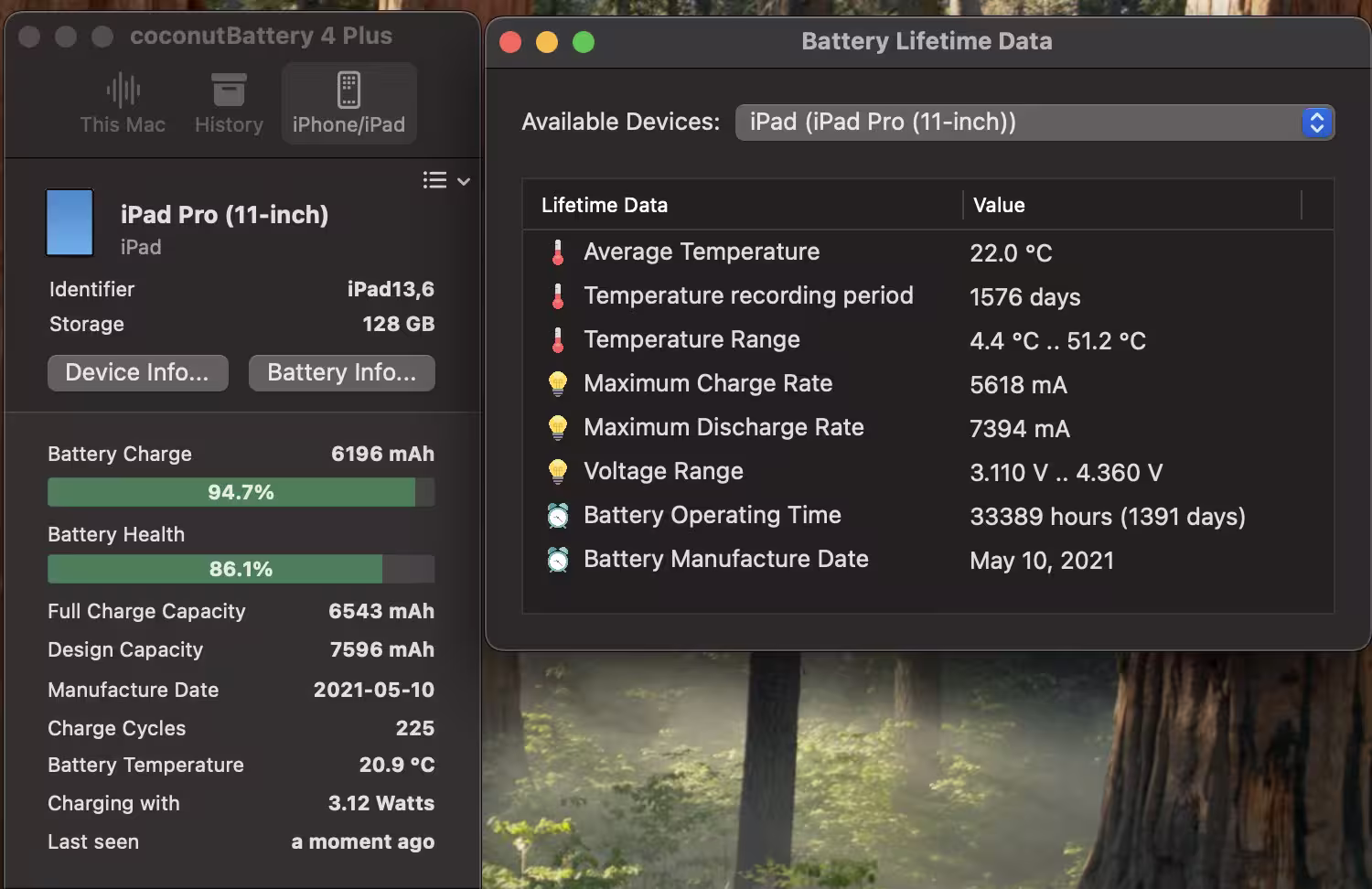The width and height of the screenshot is (1372, 889).
Task: Select the Temperature Range row label
Action: 691,340
